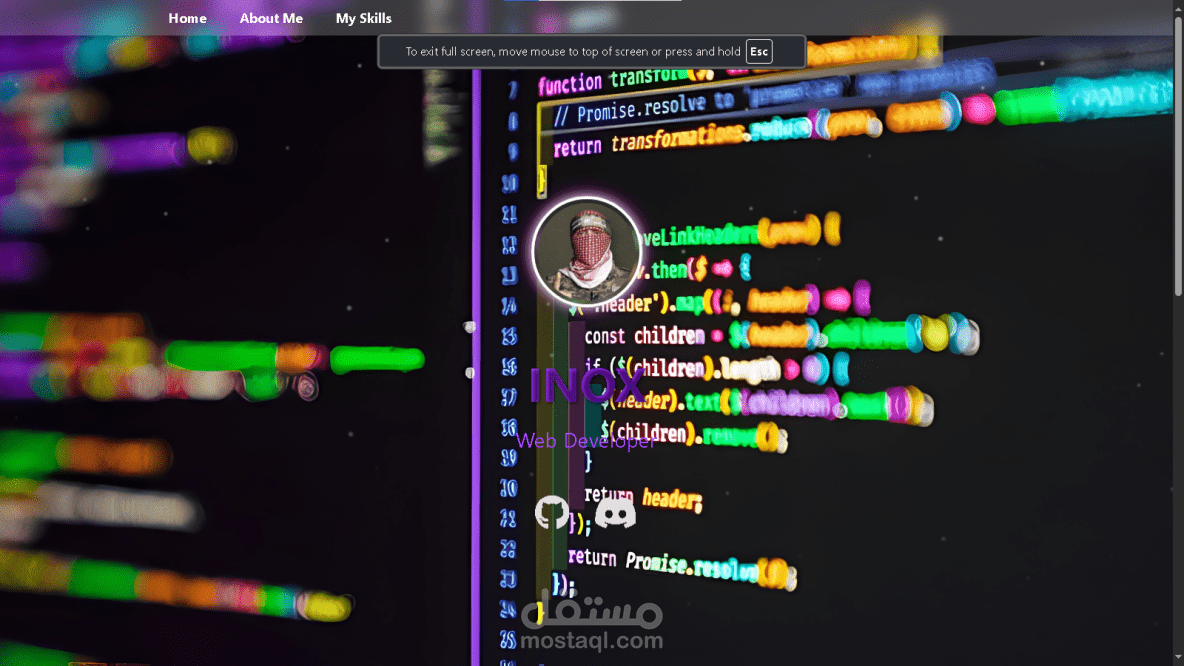Click the circular profile avatar

(x=587, y=251)
